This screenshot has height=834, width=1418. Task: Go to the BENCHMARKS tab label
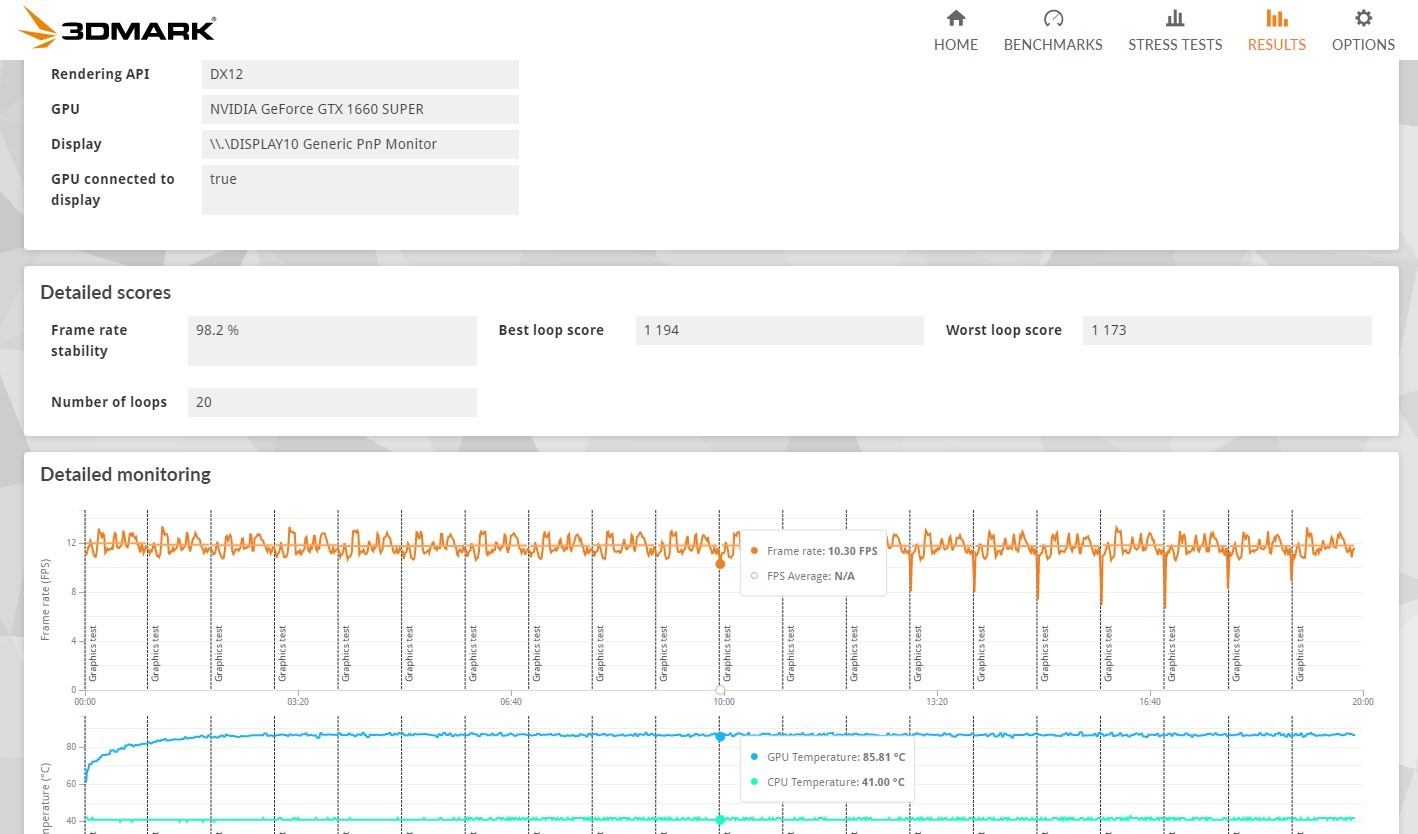click(1053, 45)
